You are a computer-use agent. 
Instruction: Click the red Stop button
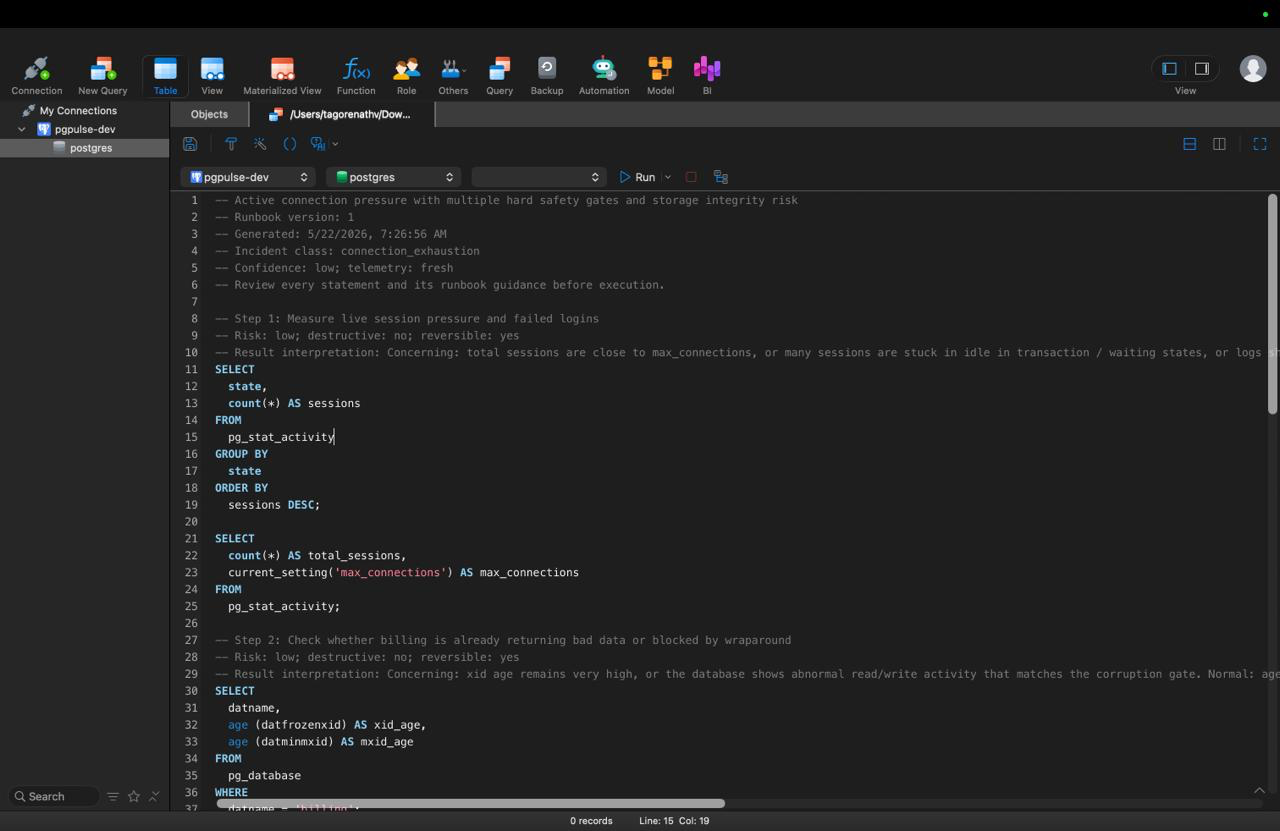coord(691,177)
